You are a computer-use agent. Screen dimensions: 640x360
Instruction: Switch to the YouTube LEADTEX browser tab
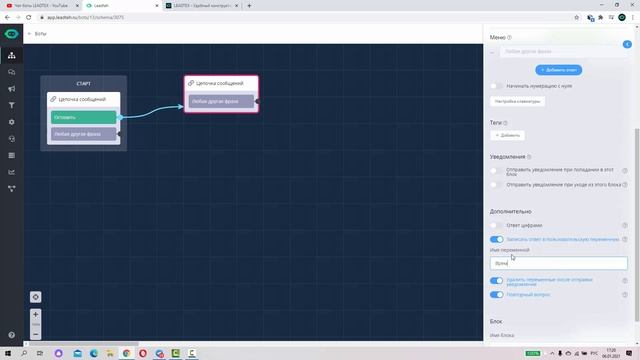41,6
